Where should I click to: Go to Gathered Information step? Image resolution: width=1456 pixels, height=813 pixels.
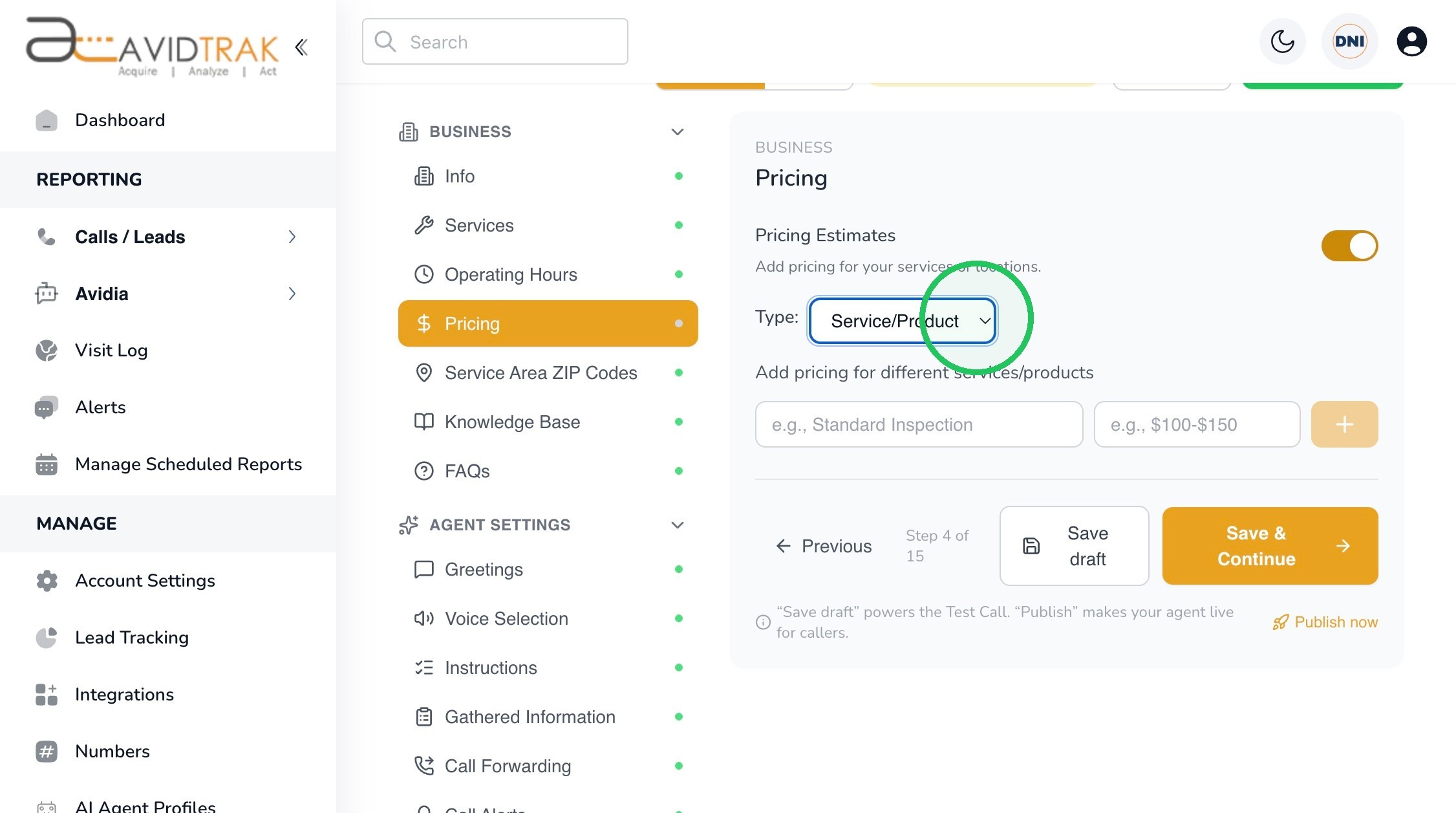548,717
